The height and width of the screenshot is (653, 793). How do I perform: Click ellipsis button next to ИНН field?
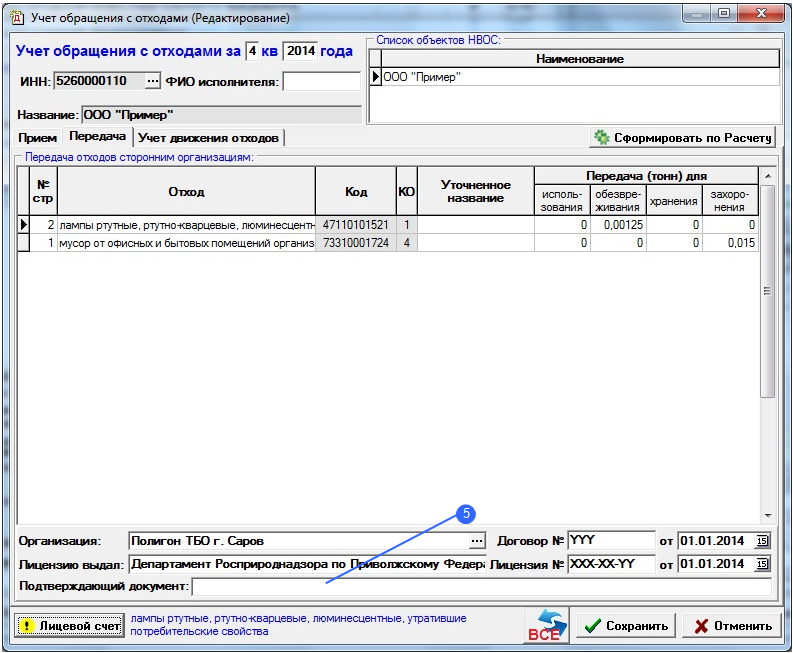[x=152, y=80]
